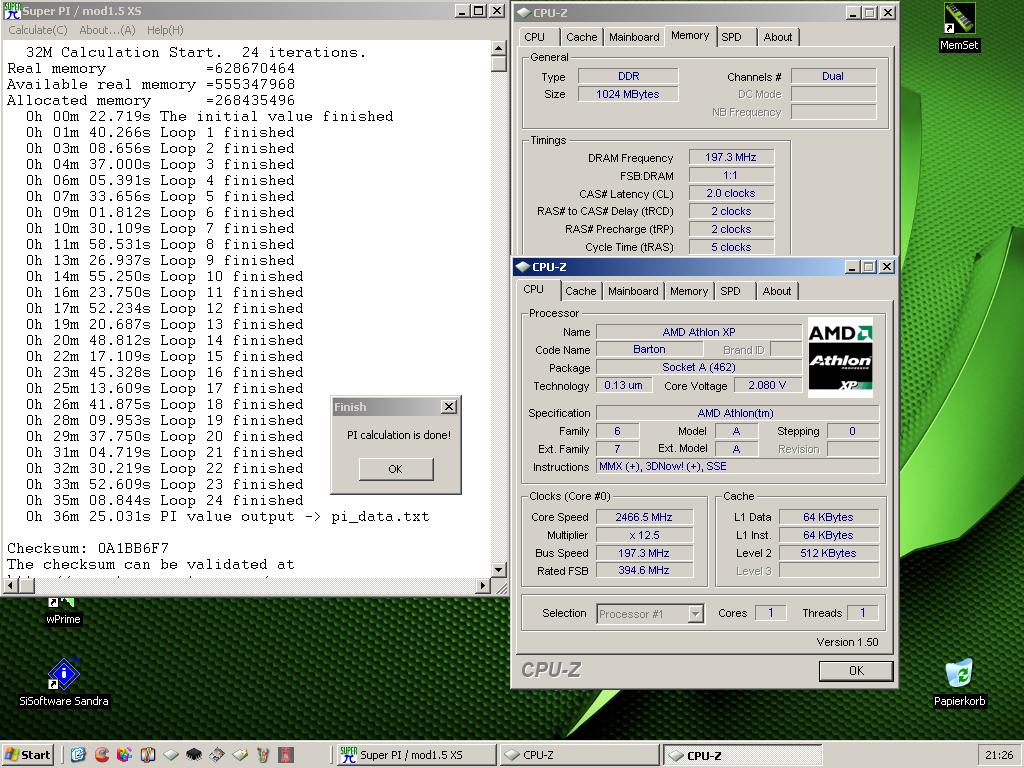This screenshot has height=768, width=1024.
Task: Click the colorful cubes quick launch icon
Action: pyautogui.click(x=124, y=755)
